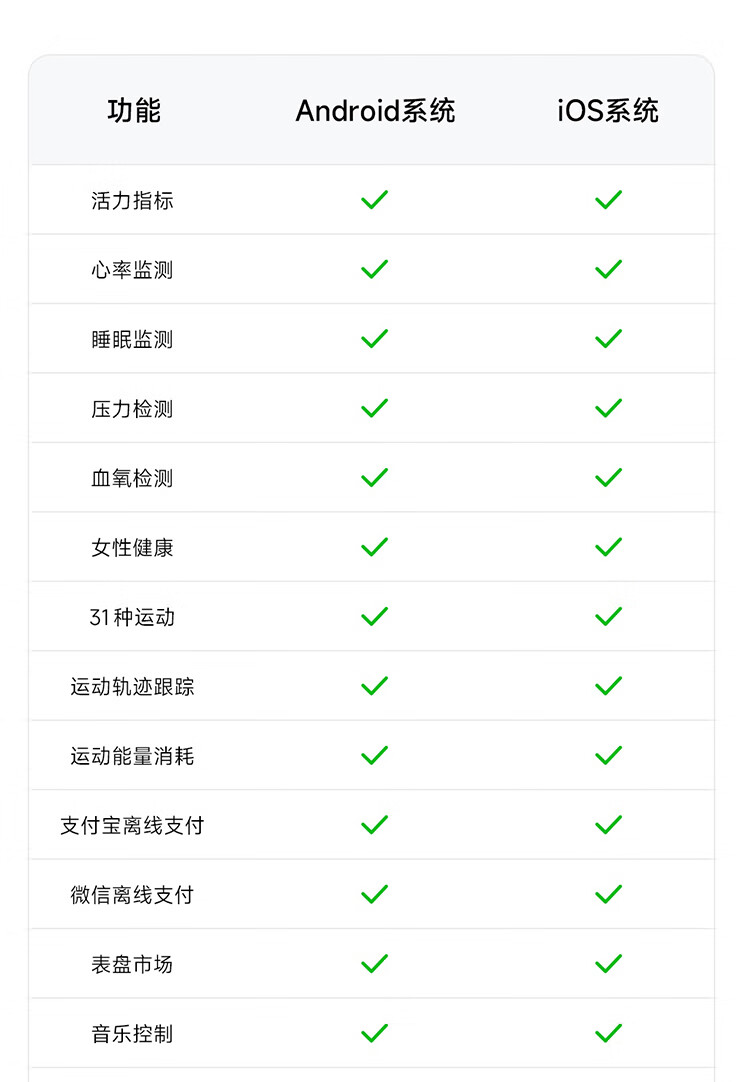
Task: Click the Android checkmark for 血氧检测
Action: [x=374, y=478]
